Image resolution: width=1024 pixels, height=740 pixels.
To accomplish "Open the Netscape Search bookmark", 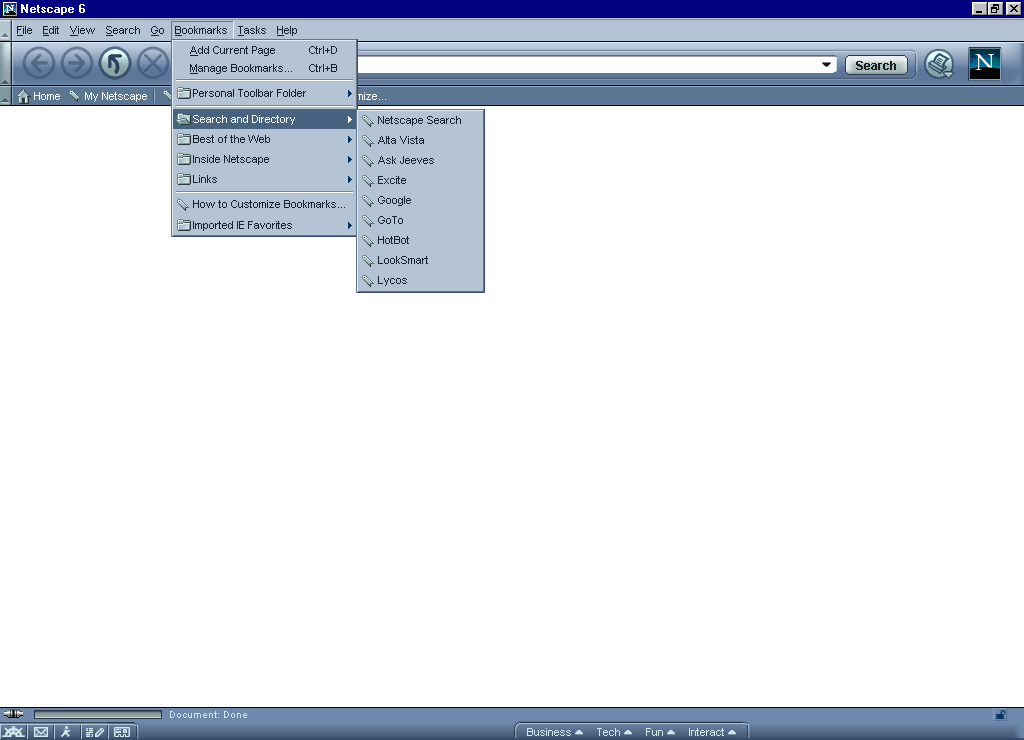I will [x=421, y=120].
